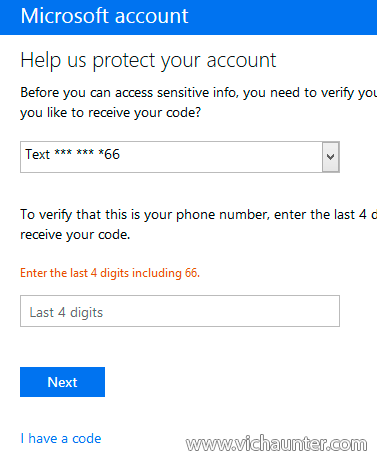Click the masked digits "*66" in the selector
Viewport: 377px width, 454px height.
click(x=109, y=154)
